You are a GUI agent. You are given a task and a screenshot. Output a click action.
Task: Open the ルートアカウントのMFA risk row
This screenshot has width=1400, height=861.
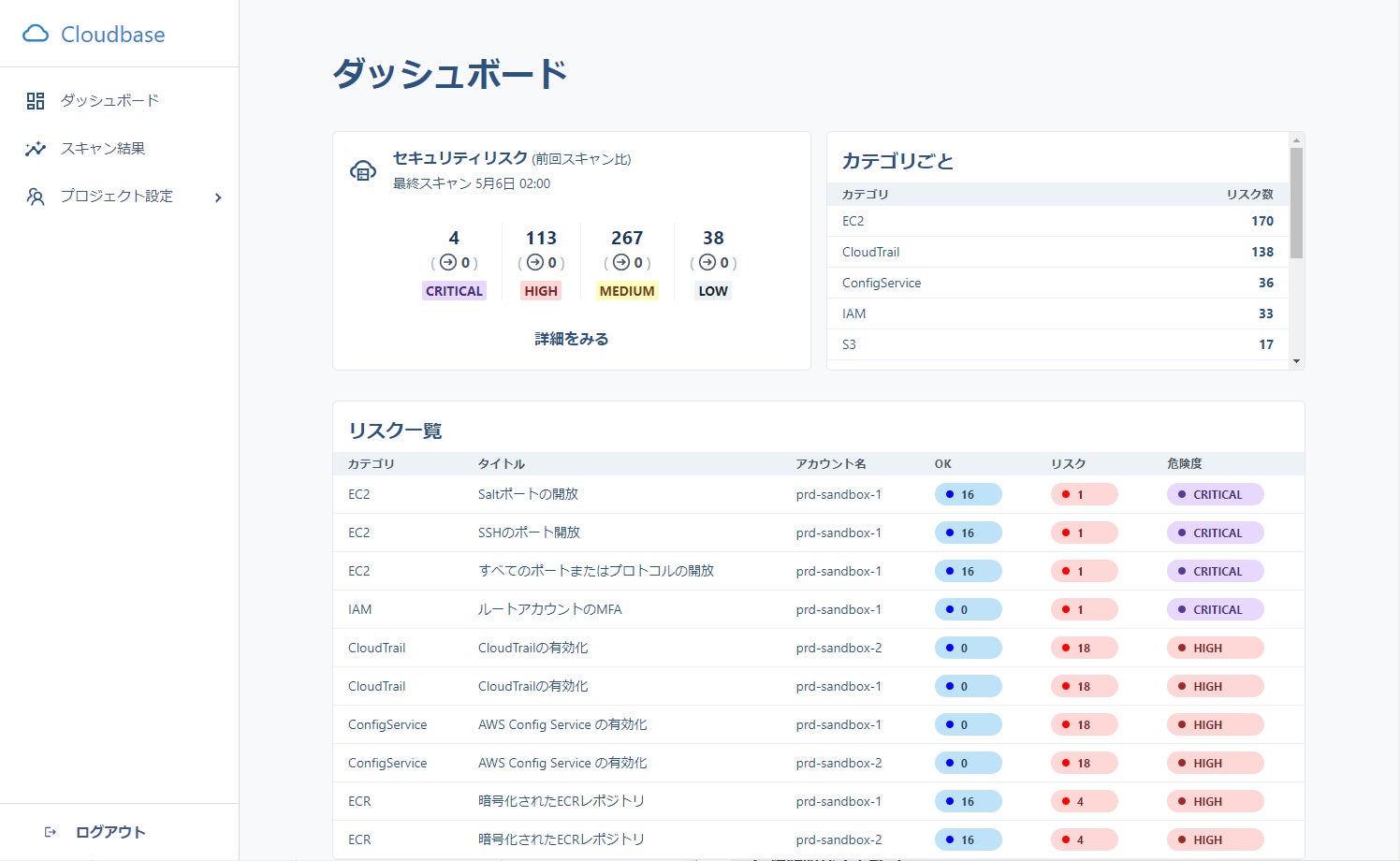click(x=819, y=609)
